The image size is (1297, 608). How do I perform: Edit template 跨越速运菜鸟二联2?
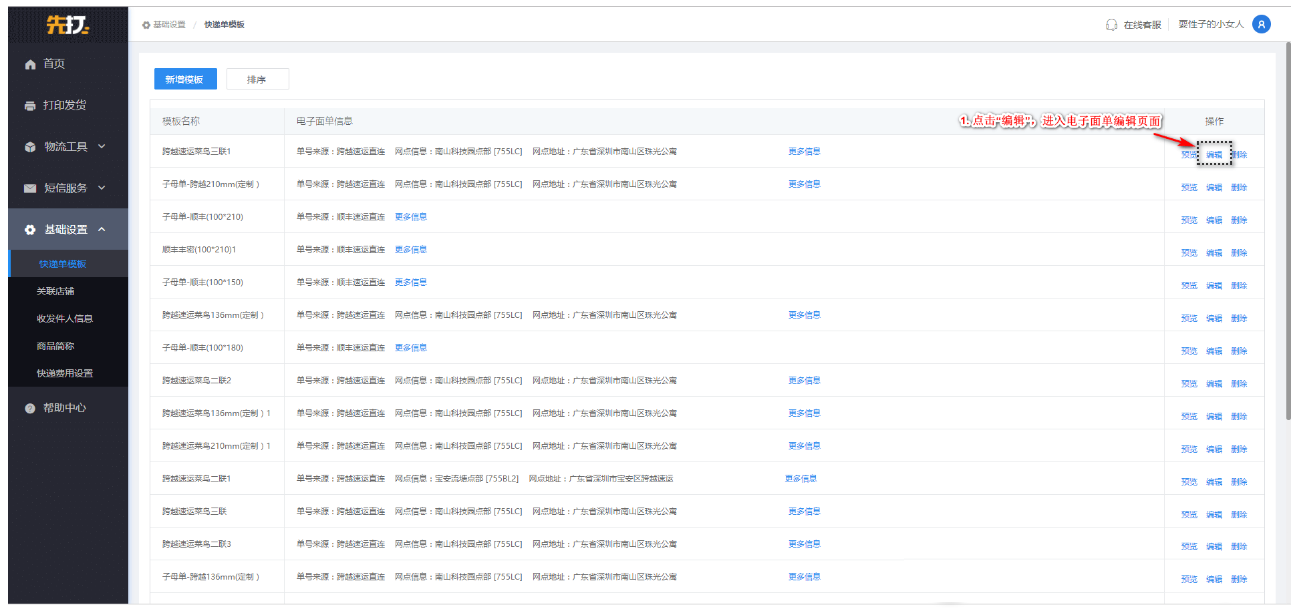coord(1214,383)
